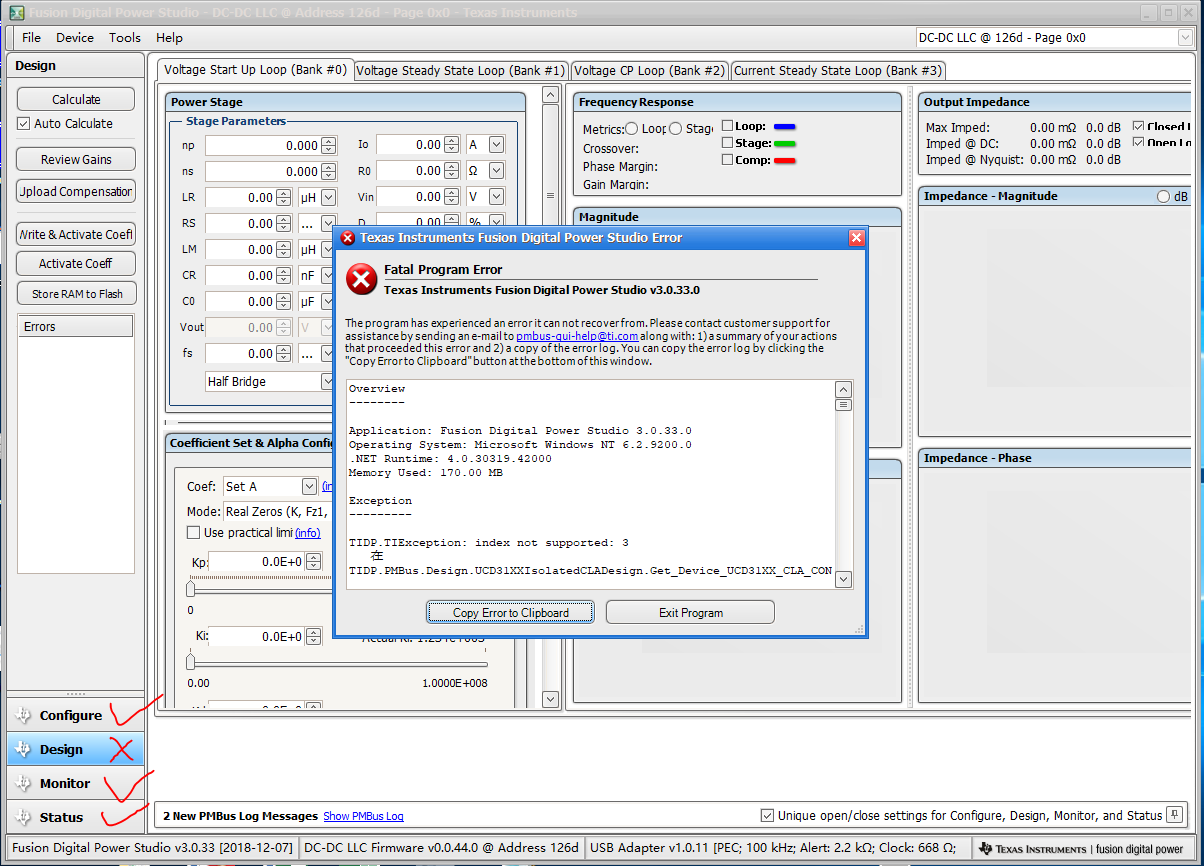Click Copy Error to Clipboard button
Image resolution: width=1204 pixels, height=866 pixels.
click(x=510, y=612)
